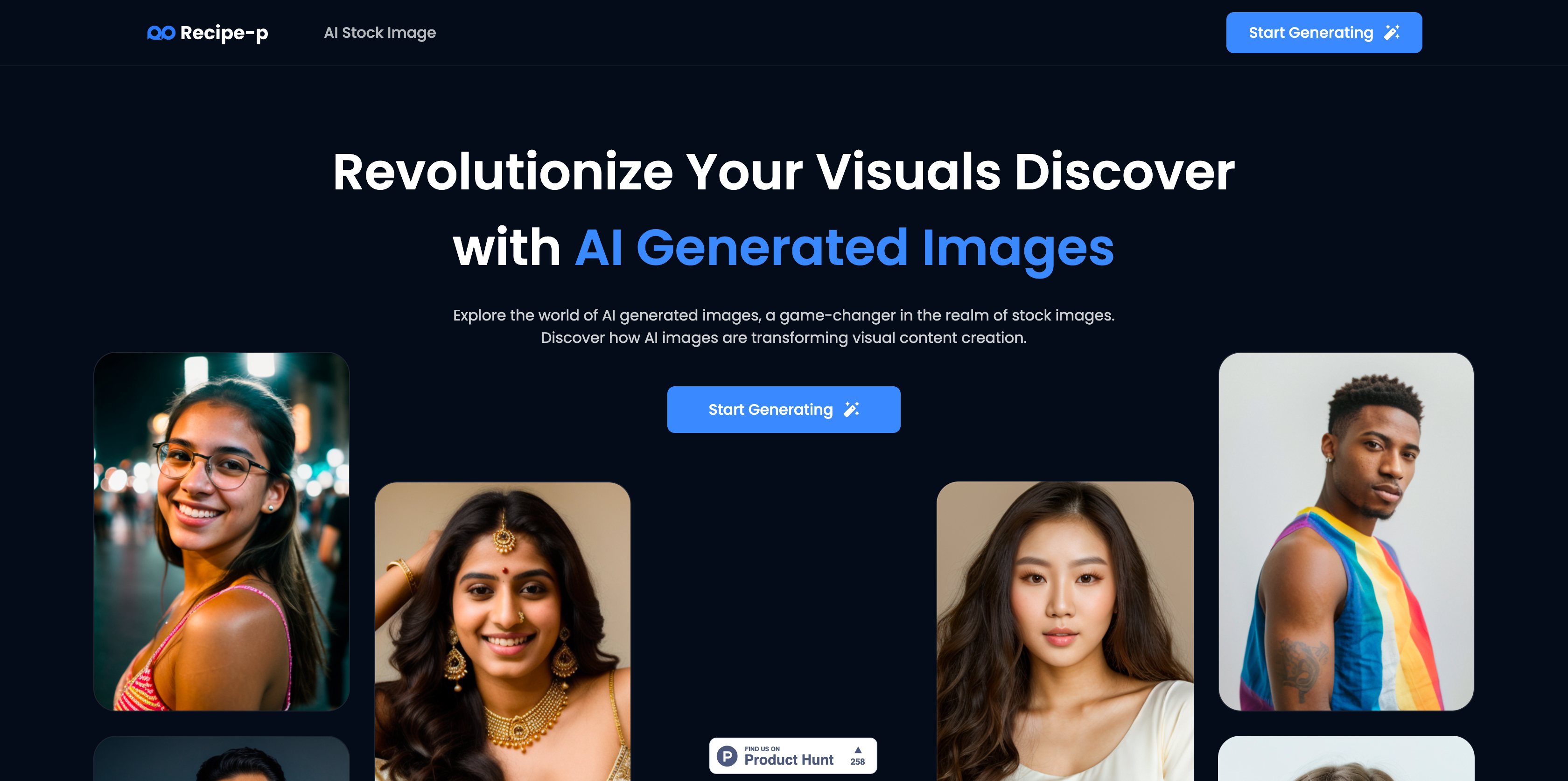Open the partially visible bottom-right portrait
1568x781 pixels.
point(1346,759)
